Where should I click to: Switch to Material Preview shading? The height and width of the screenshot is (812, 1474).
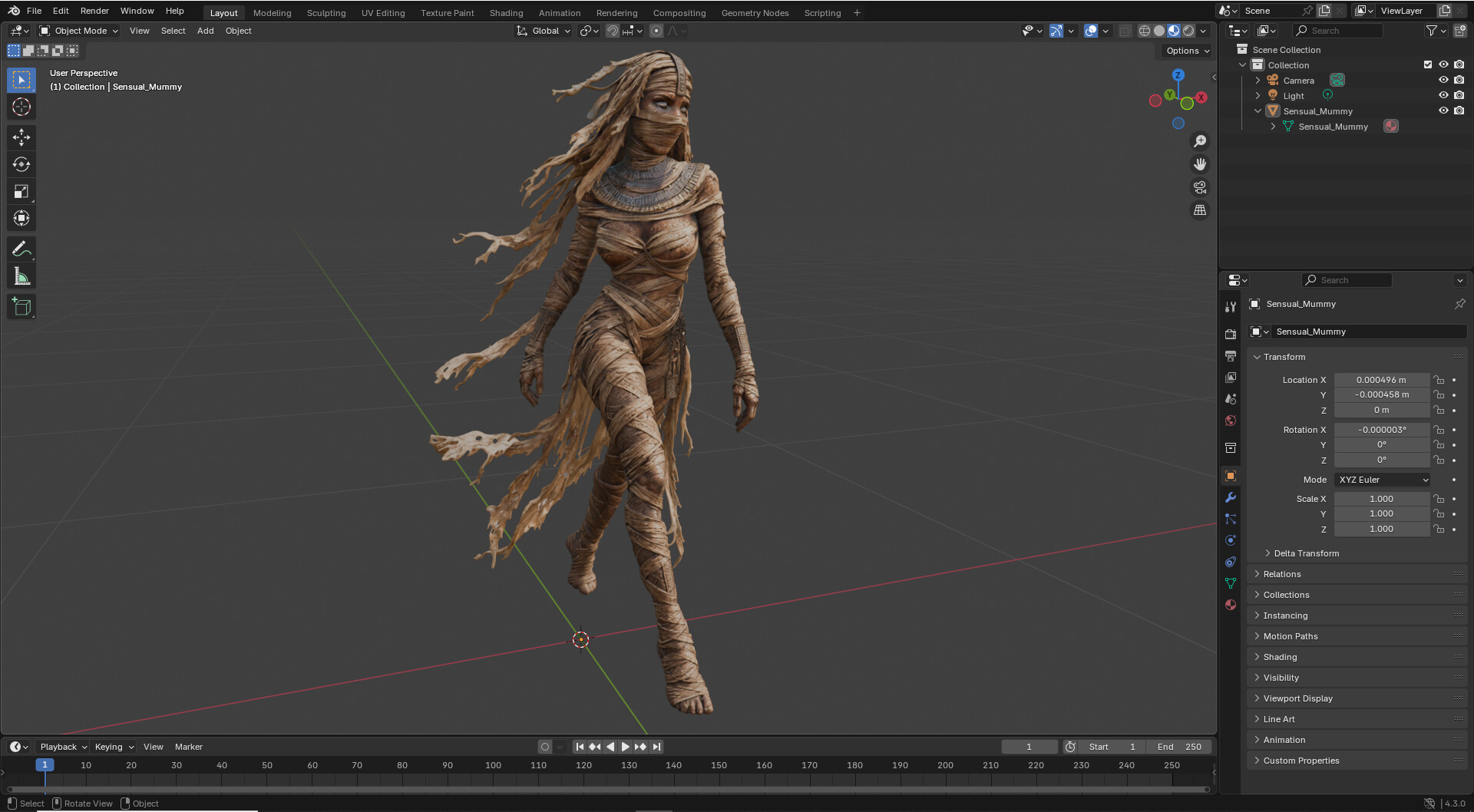point(1174,31)
